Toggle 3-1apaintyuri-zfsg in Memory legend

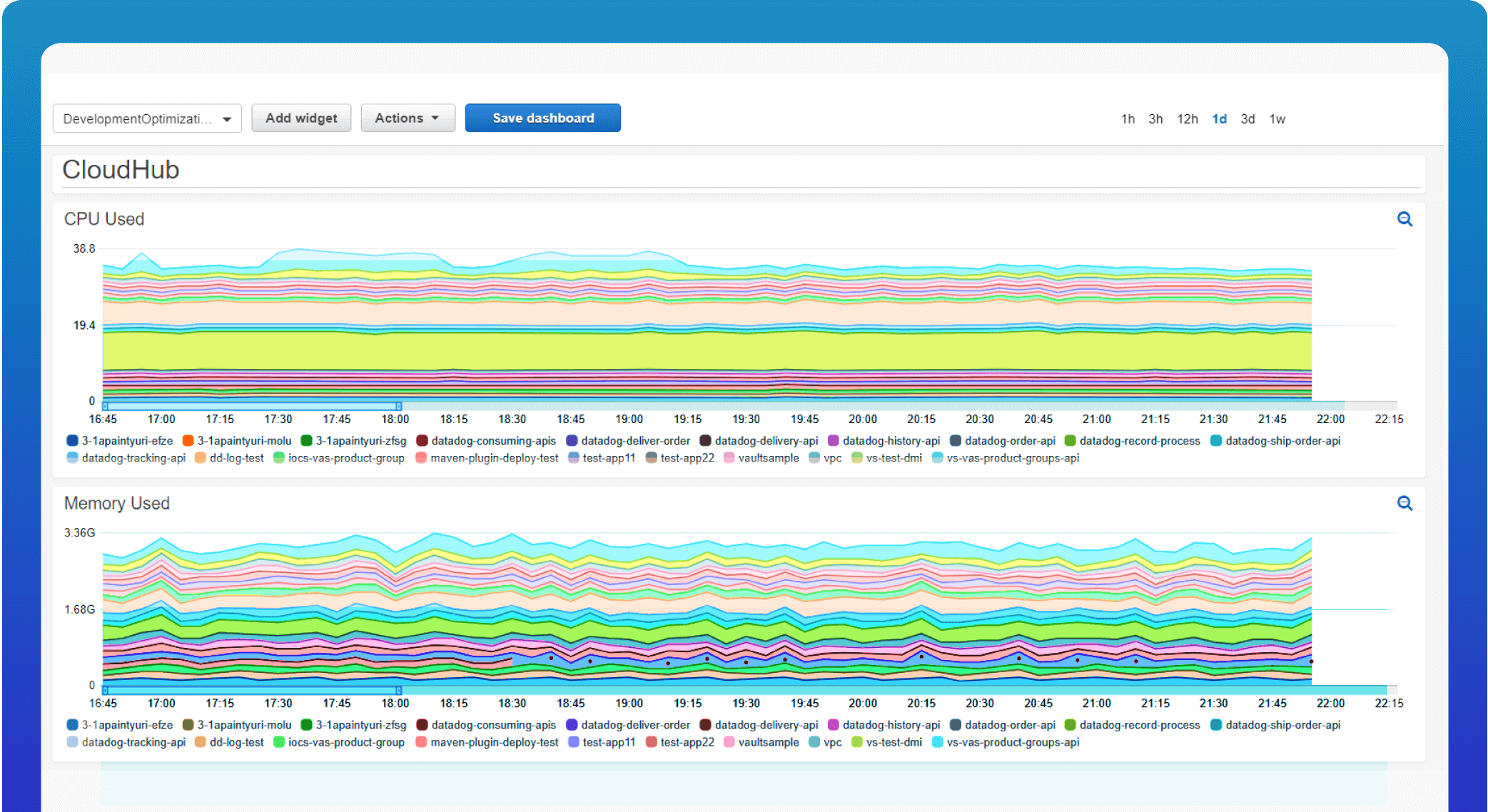click(x=354, y=725)
